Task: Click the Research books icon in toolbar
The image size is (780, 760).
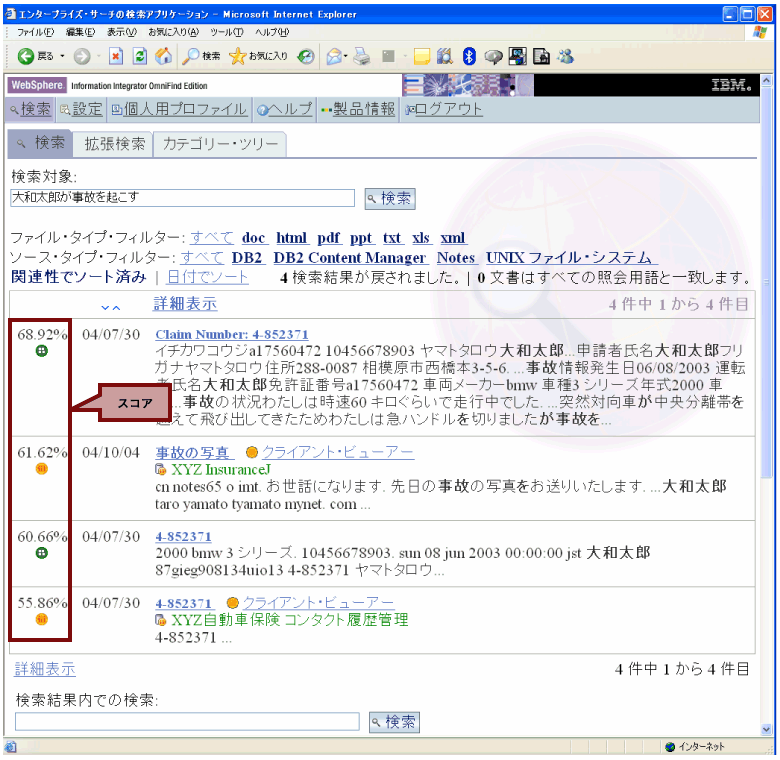Action: 445,56
